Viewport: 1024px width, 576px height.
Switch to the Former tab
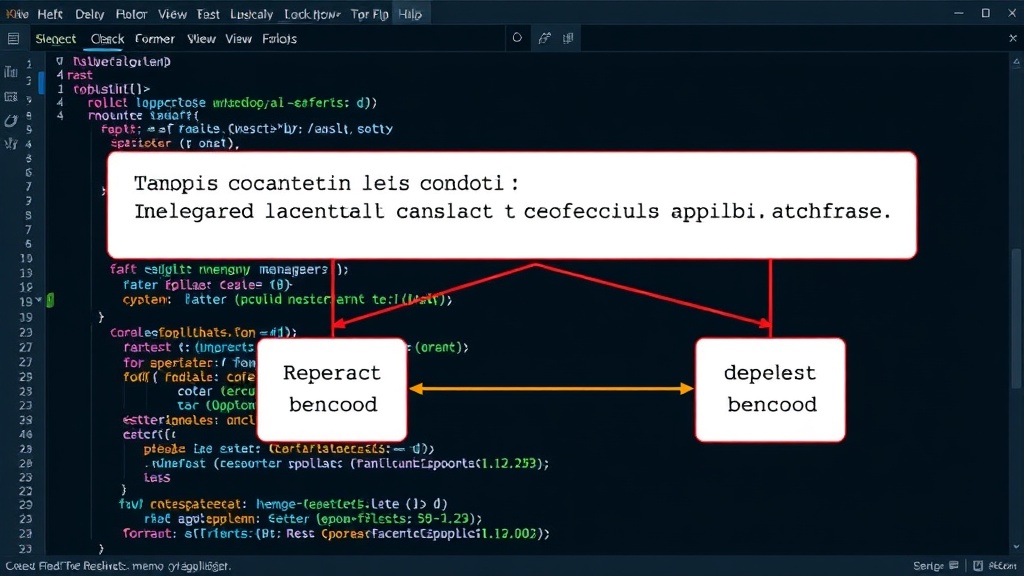pyautogui.click(x=155, y=39)
